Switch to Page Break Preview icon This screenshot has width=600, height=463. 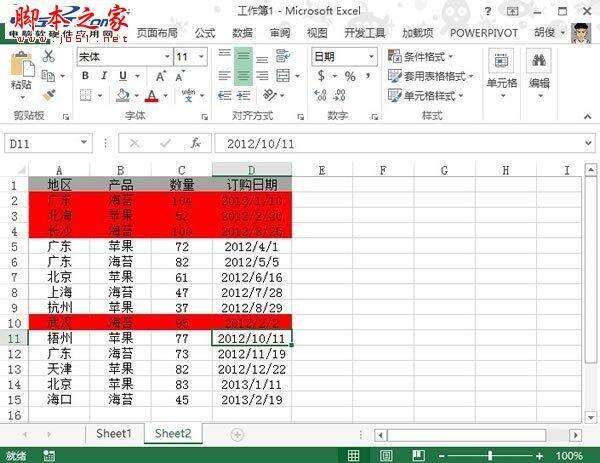pos(419,455)
